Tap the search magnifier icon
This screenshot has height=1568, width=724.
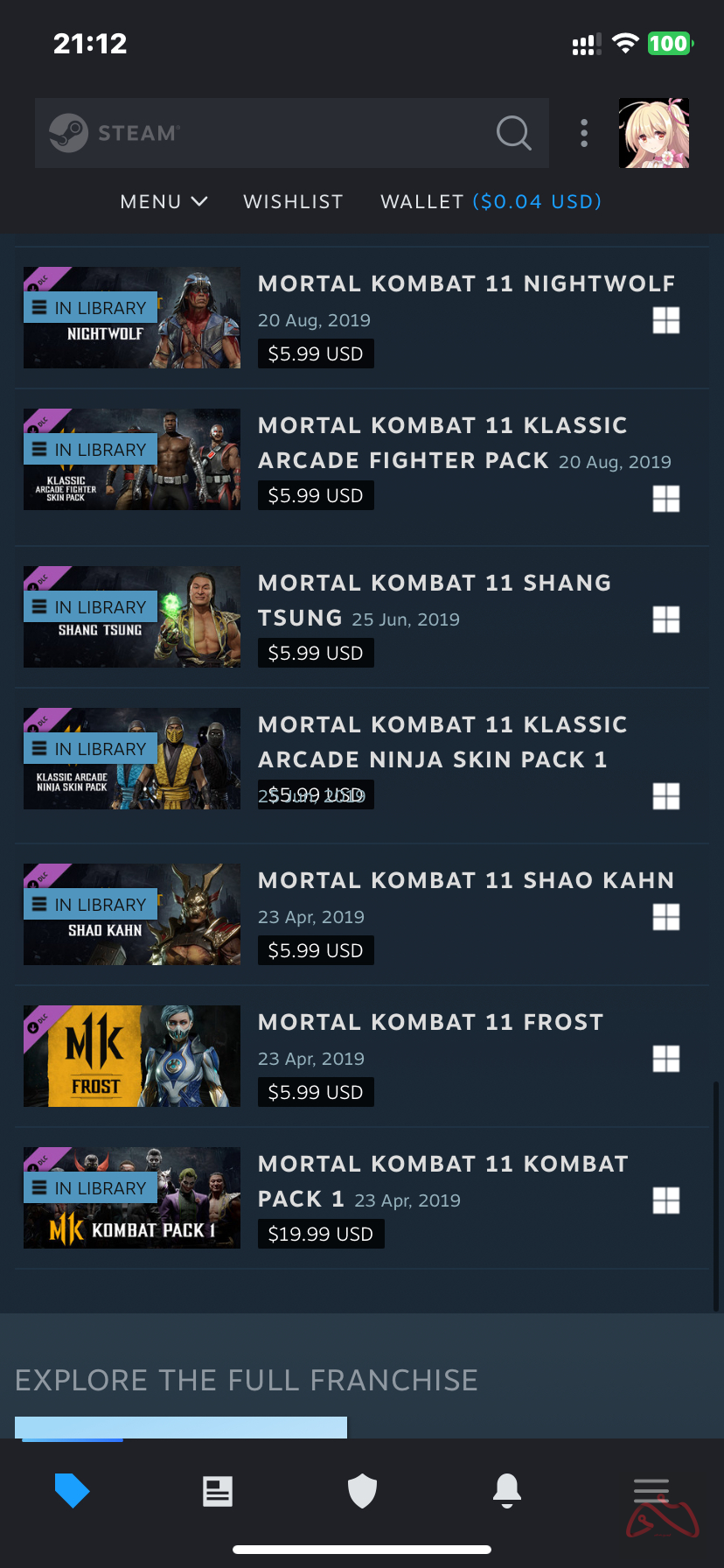513,133
